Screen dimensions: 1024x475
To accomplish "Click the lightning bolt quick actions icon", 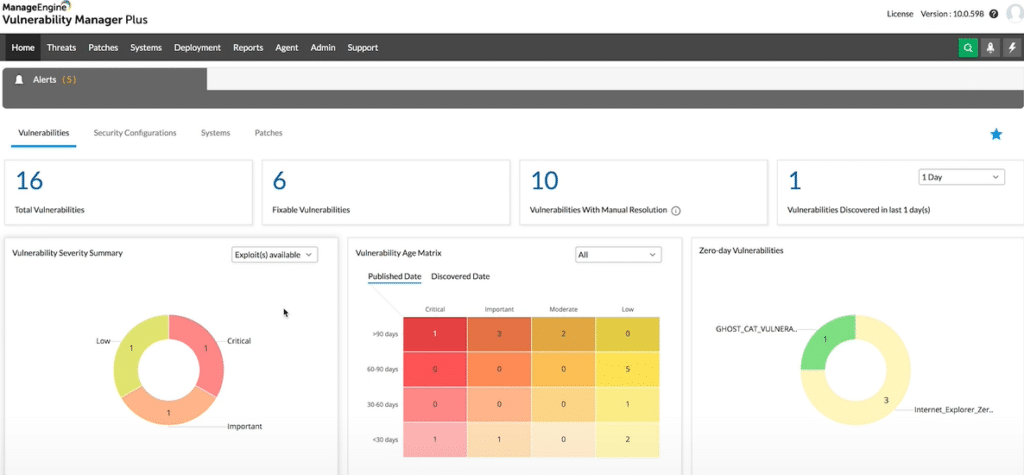I will (1012, 48).
